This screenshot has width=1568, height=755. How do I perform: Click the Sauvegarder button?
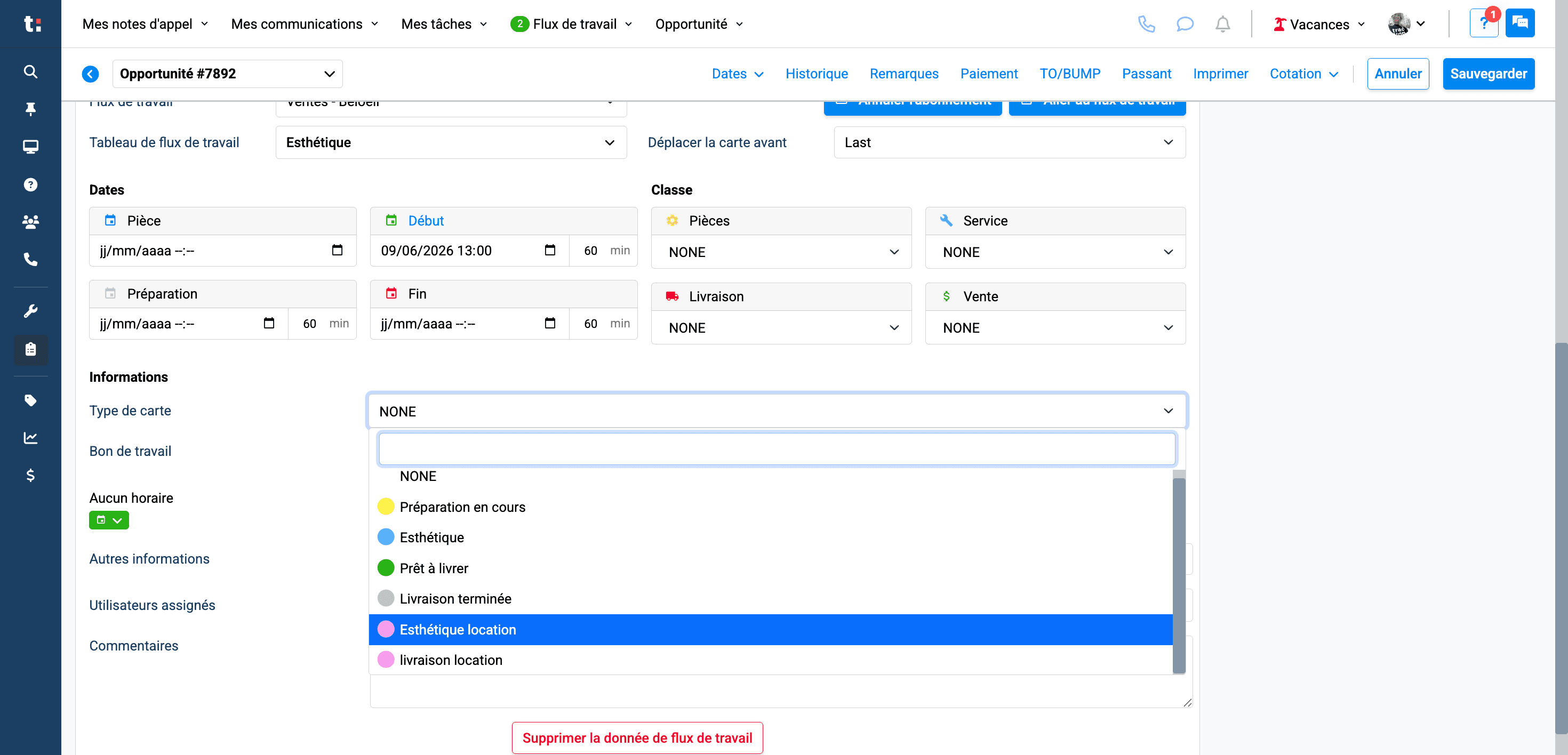pyautogui.click(x=1488, y=74)
